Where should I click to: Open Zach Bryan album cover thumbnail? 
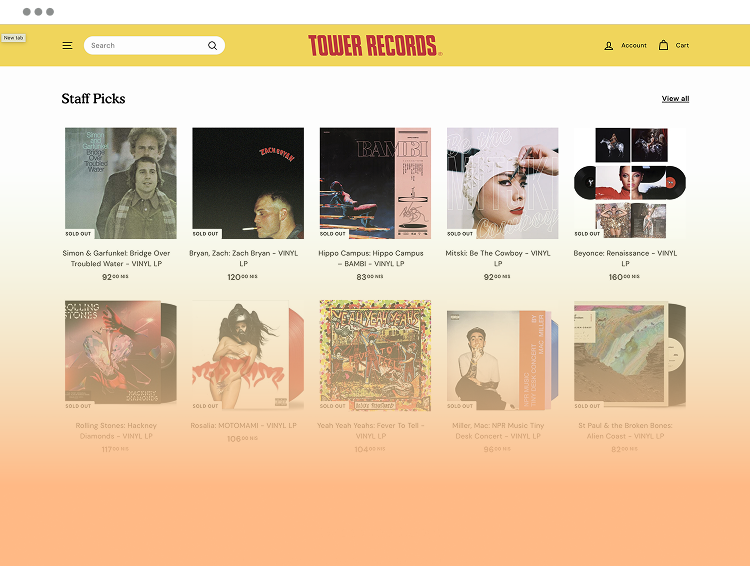coord(248,183)
